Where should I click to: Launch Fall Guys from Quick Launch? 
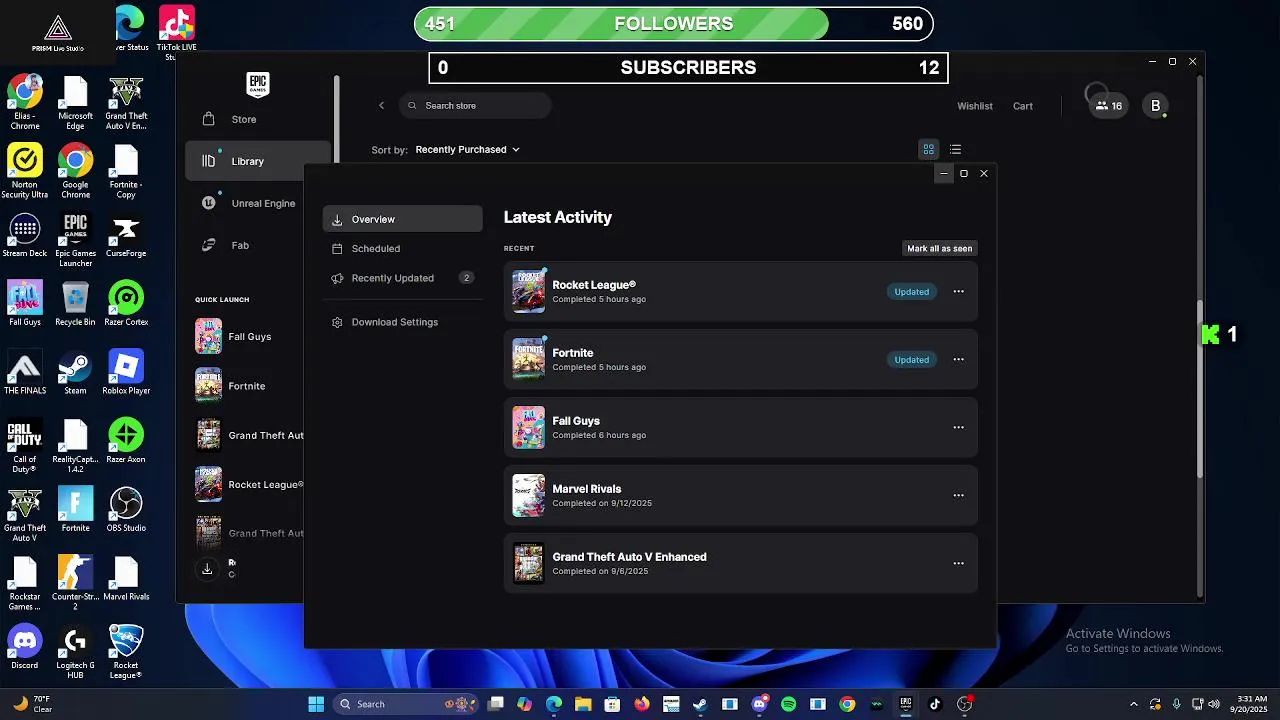click(249, 337)
